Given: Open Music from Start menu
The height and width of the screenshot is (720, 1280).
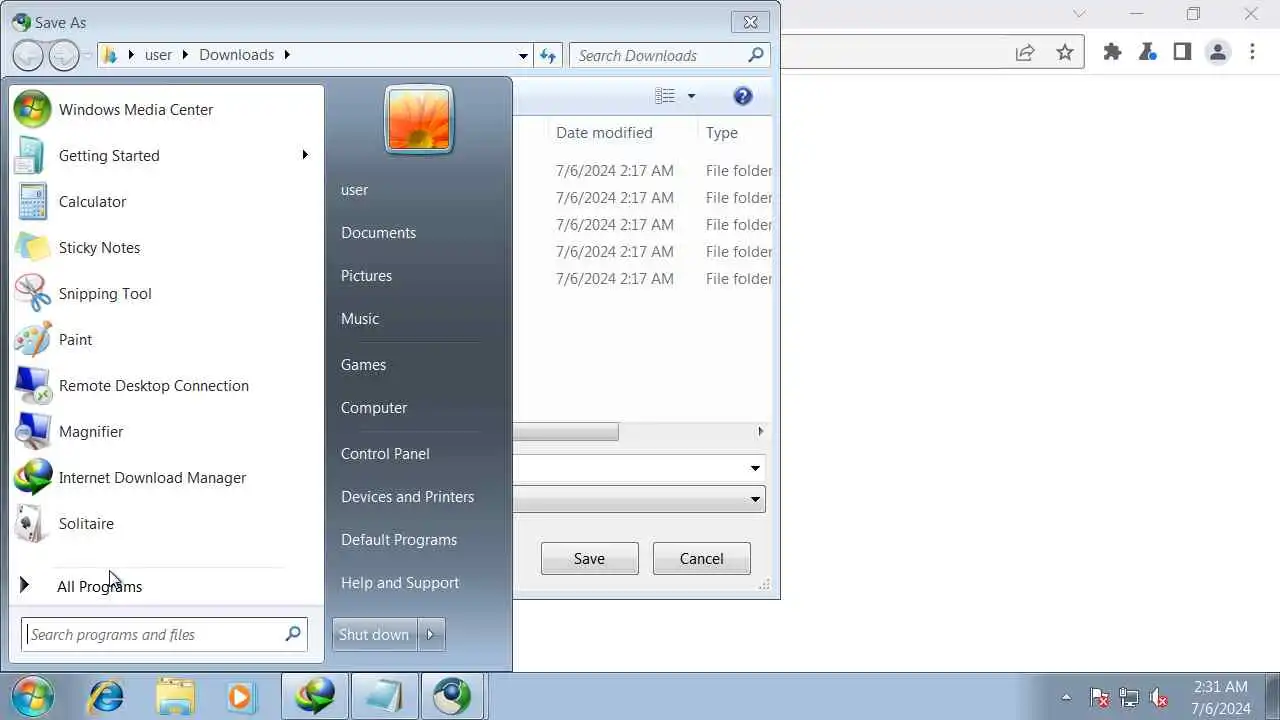Looking at the screenshot, I should [360, 318].
